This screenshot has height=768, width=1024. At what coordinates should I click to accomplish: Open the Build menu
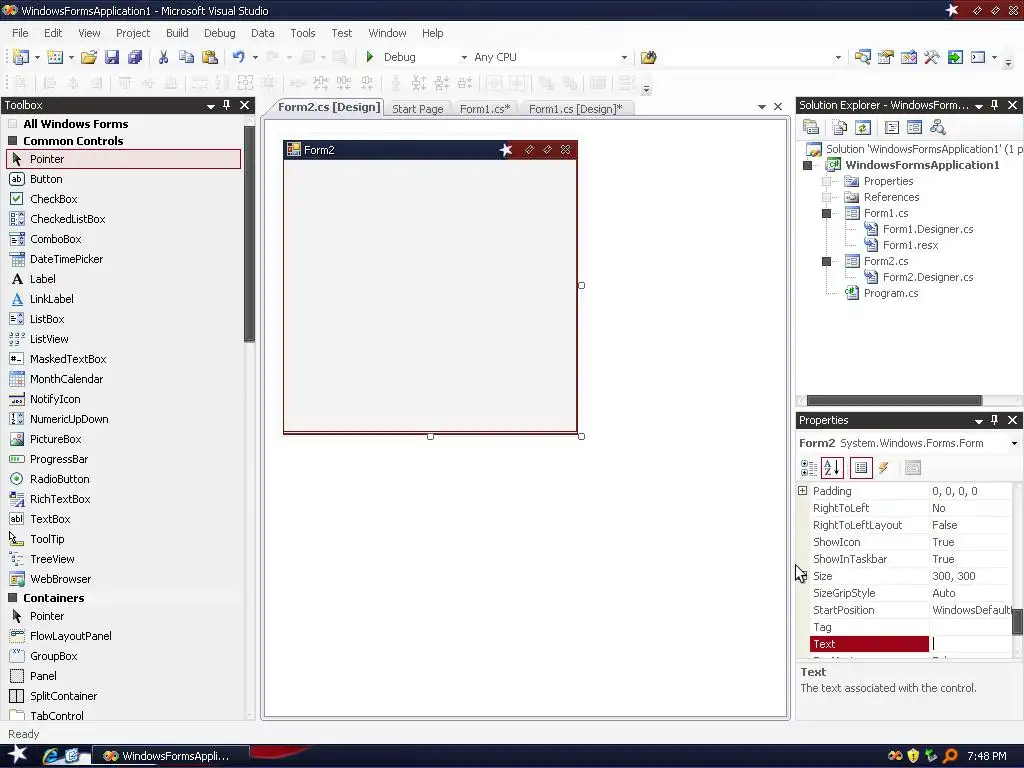pyautogui.click(x=177, y=33)
